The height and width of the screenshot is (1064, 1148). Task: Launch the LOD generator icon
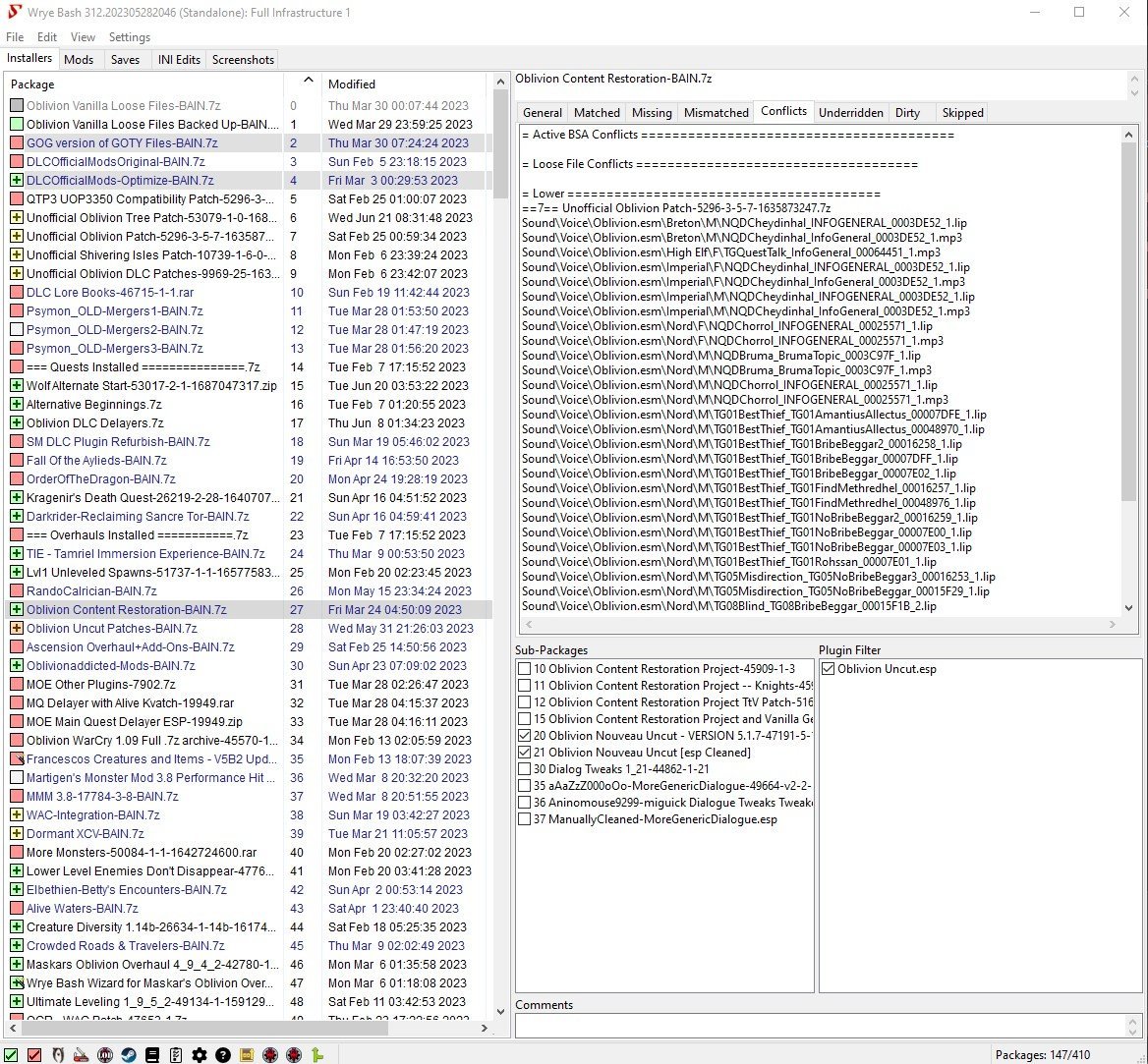click(105, 1054)
